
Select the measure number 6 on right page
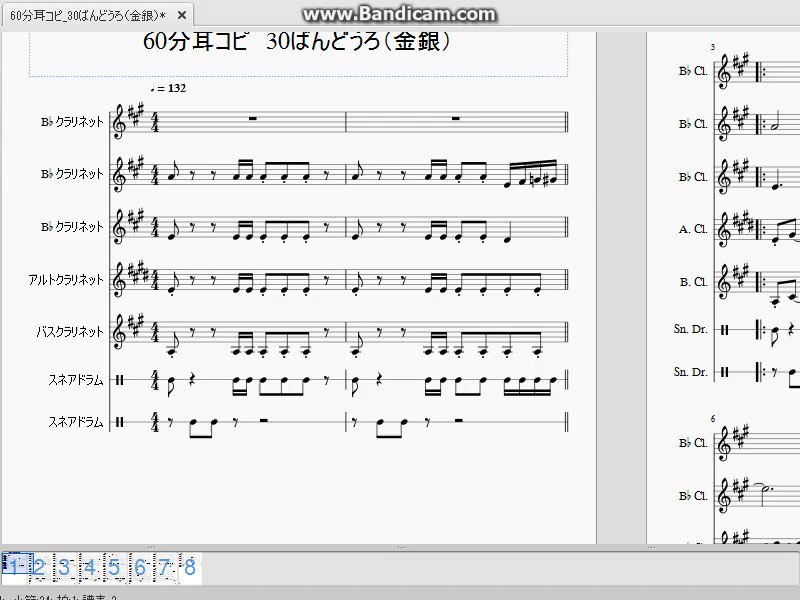click(713, 419)
